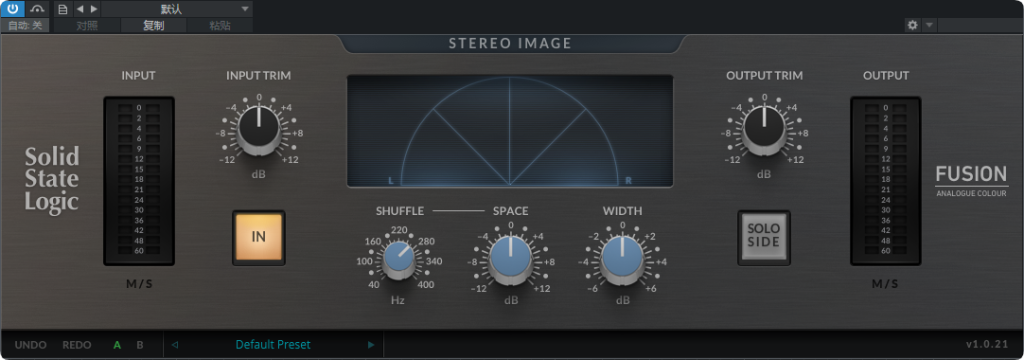The width and height of the screenshot is (1024, 360).
Task: Click the sidechain icon beside the power button
Action: pos(37,8)
